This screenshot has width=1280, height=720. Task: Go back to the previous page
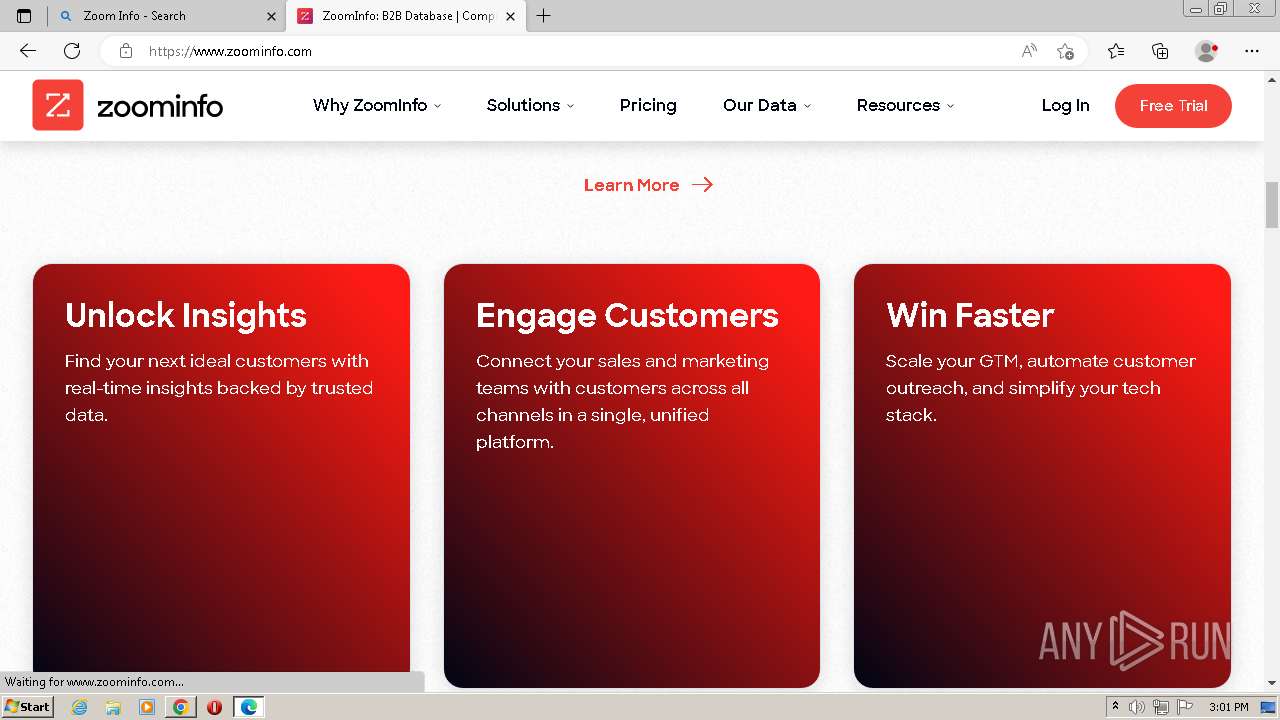click(28, 51)
